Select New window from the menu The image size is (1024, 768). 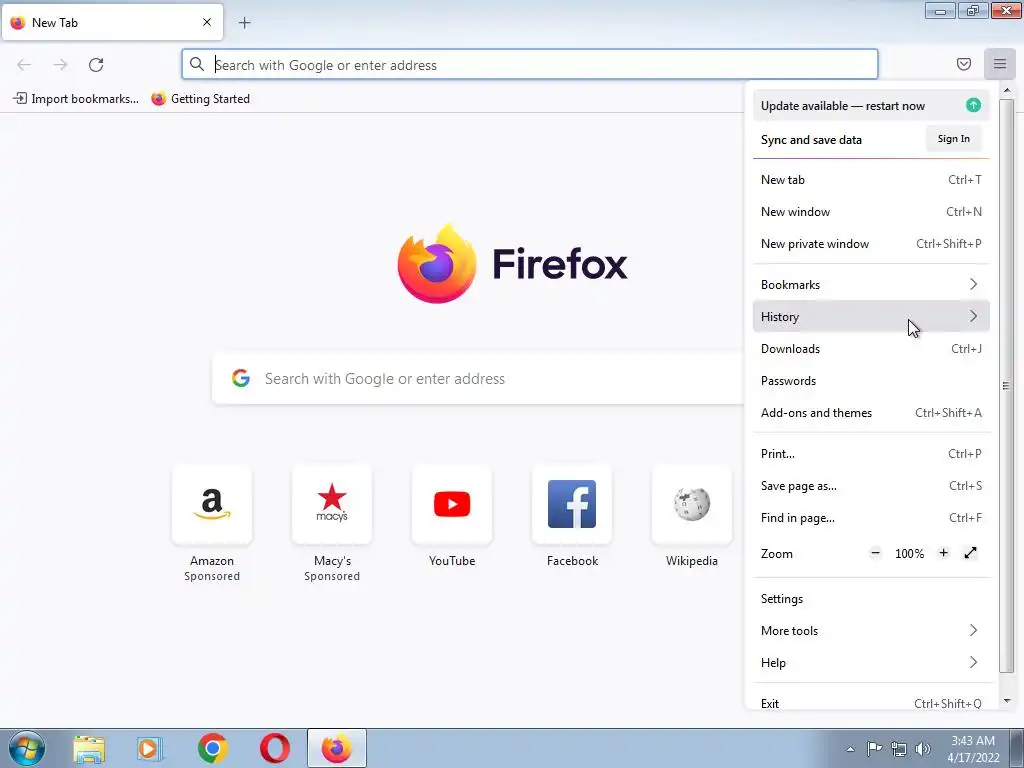(x=871, y=211)
